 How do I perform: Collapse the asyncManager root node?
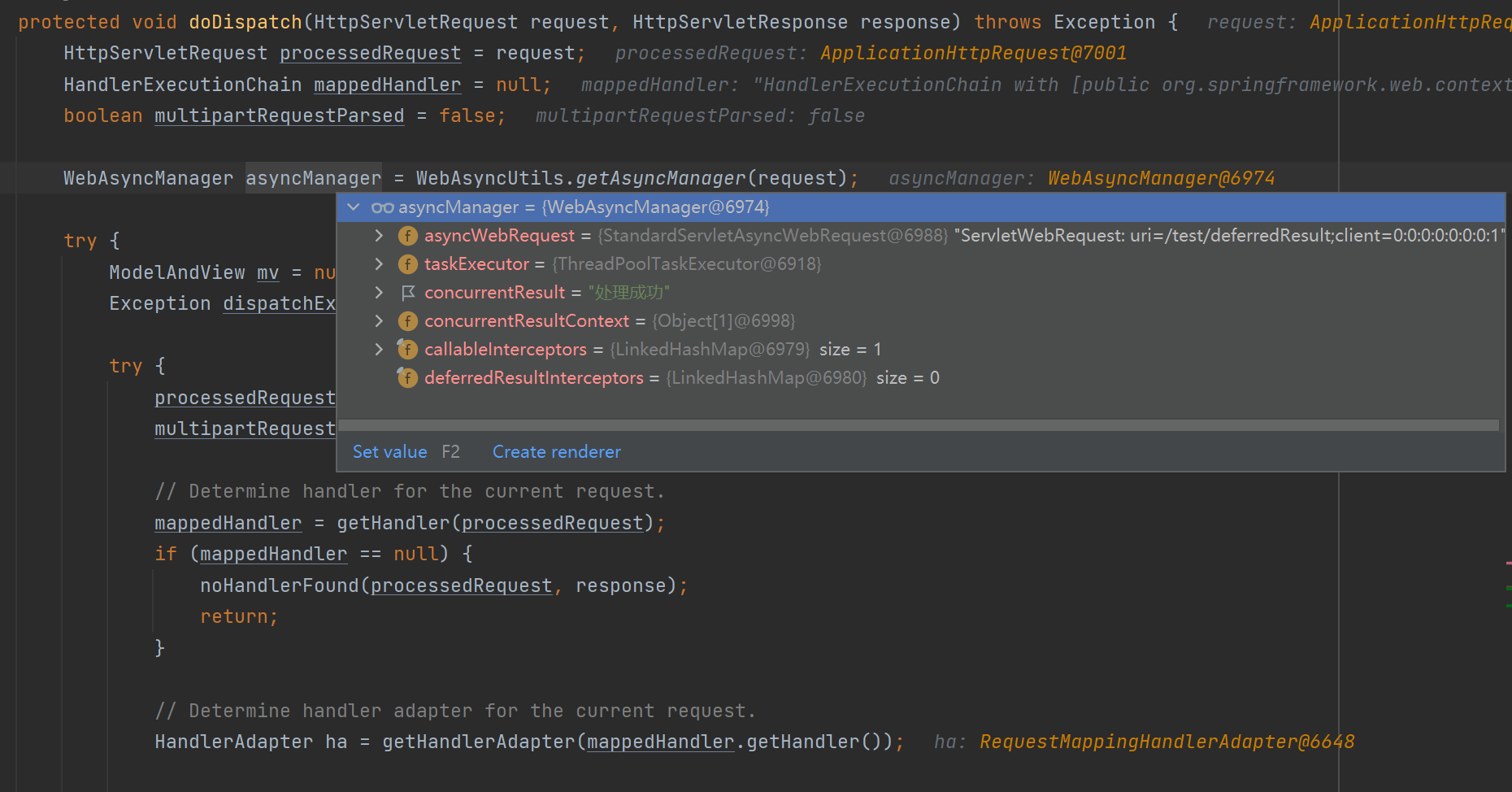(354, 207)
